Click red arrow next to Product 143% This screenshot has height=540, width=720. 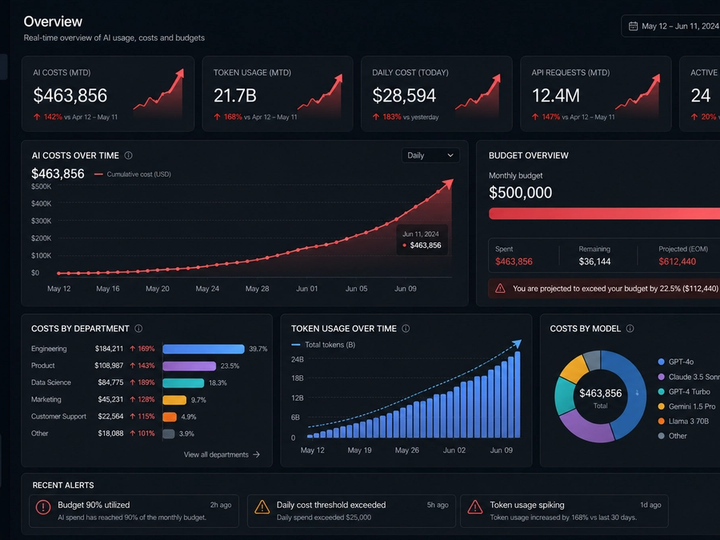tap(132, 366)
